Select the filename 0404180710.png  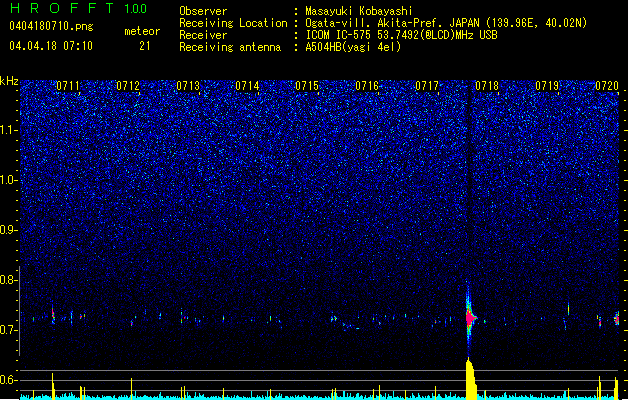pos(51,27)
